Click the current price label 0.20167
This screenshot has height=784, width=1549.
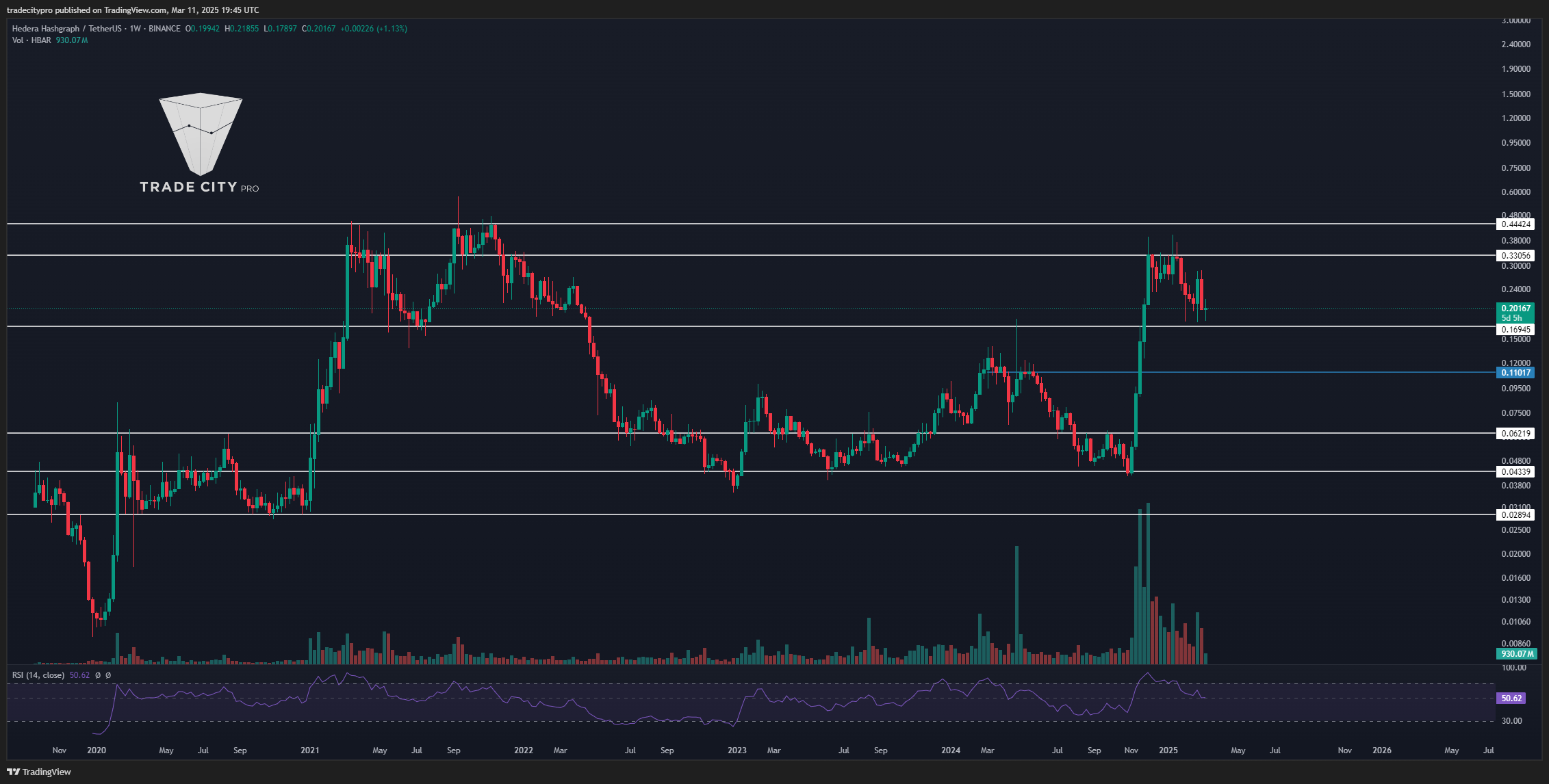(x=1515, y=309)
